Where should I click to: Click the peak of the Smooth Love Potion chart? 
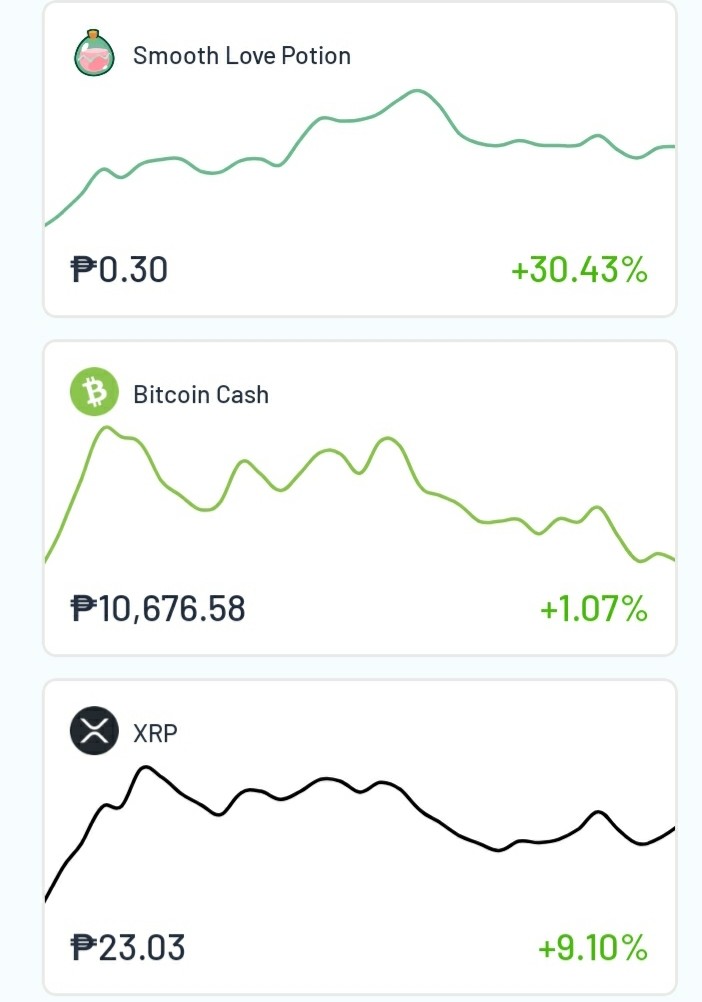(x=416, y=91)
